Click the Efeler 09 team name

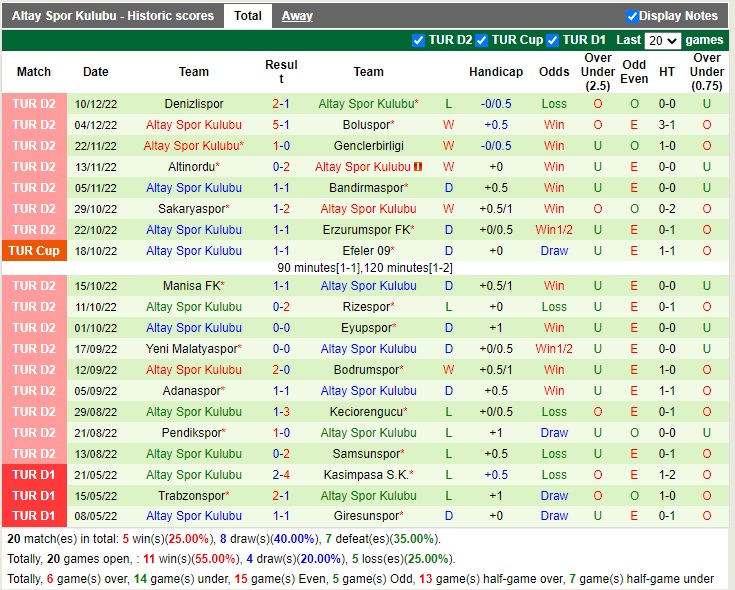tap(366, 251)
